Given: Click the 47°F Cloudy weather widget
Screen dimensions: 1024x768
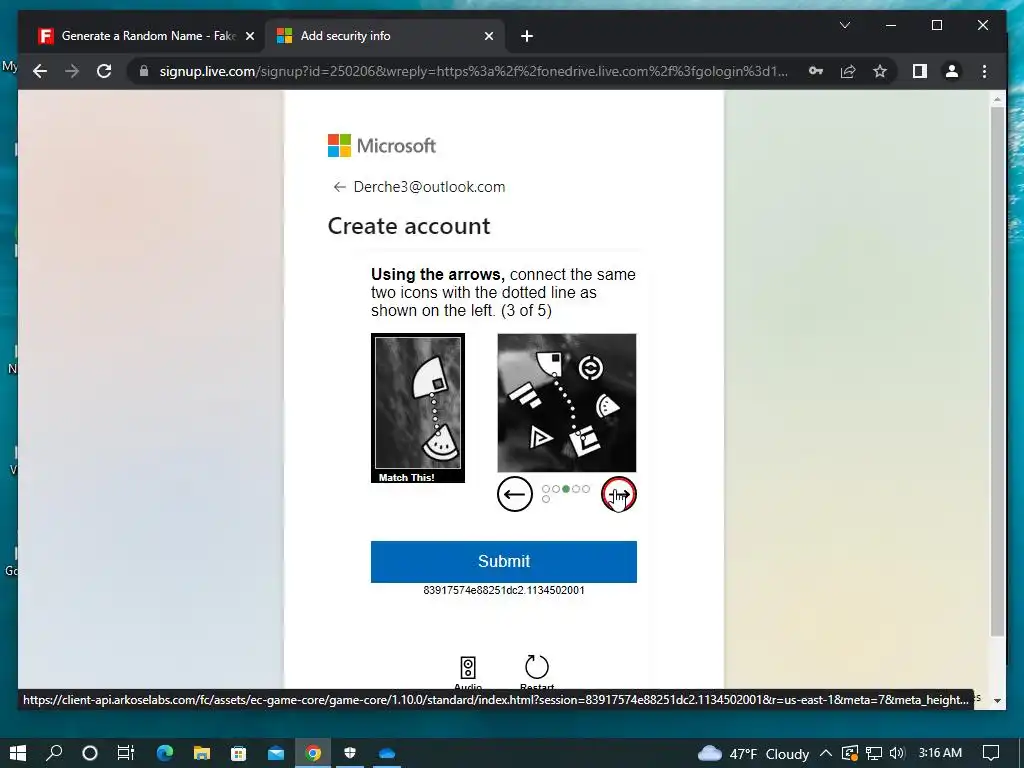Looking at the screenshot, I should 753,754.
